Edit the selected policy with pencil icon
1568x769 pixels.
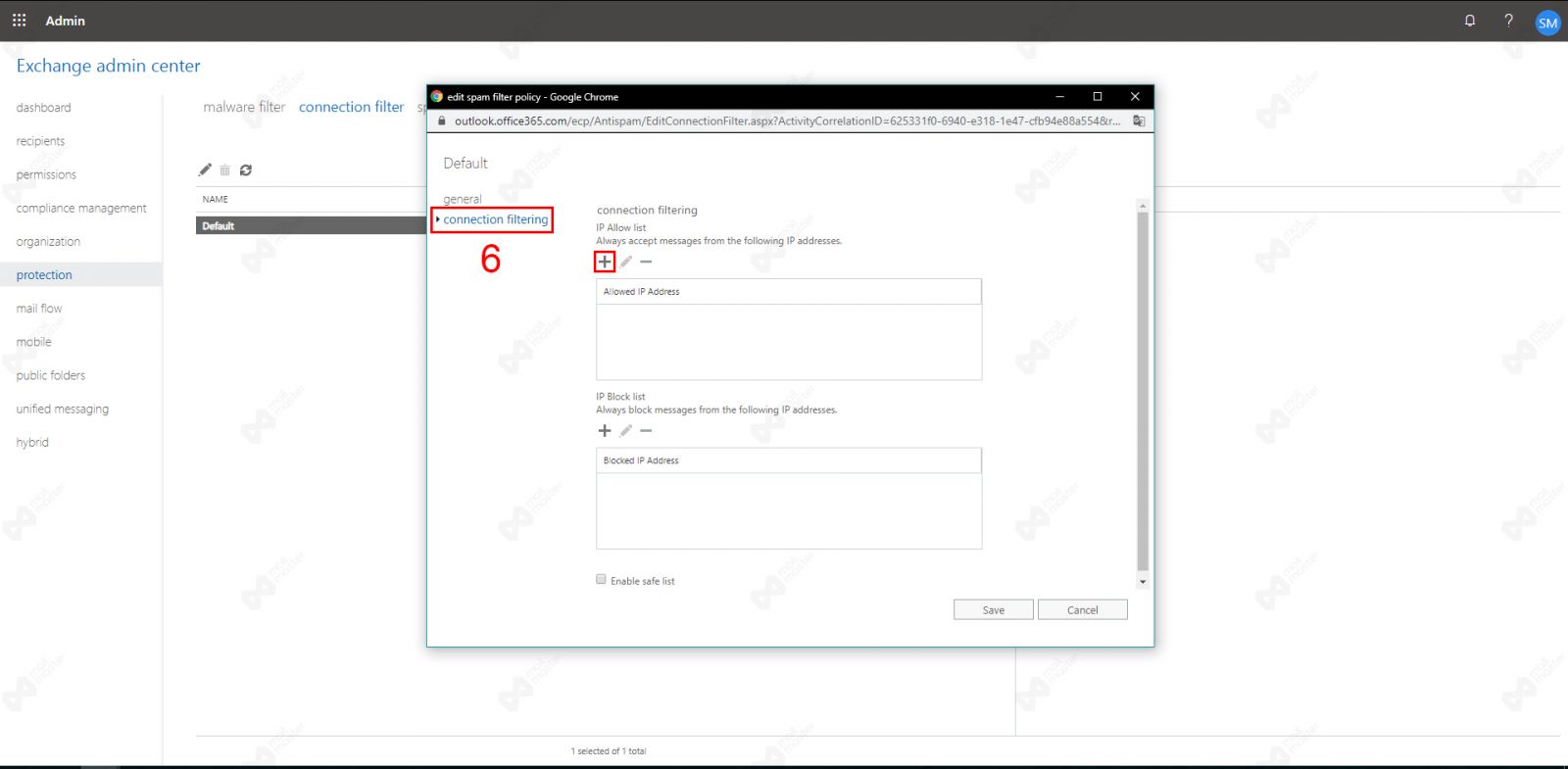[x=205, y=169]
